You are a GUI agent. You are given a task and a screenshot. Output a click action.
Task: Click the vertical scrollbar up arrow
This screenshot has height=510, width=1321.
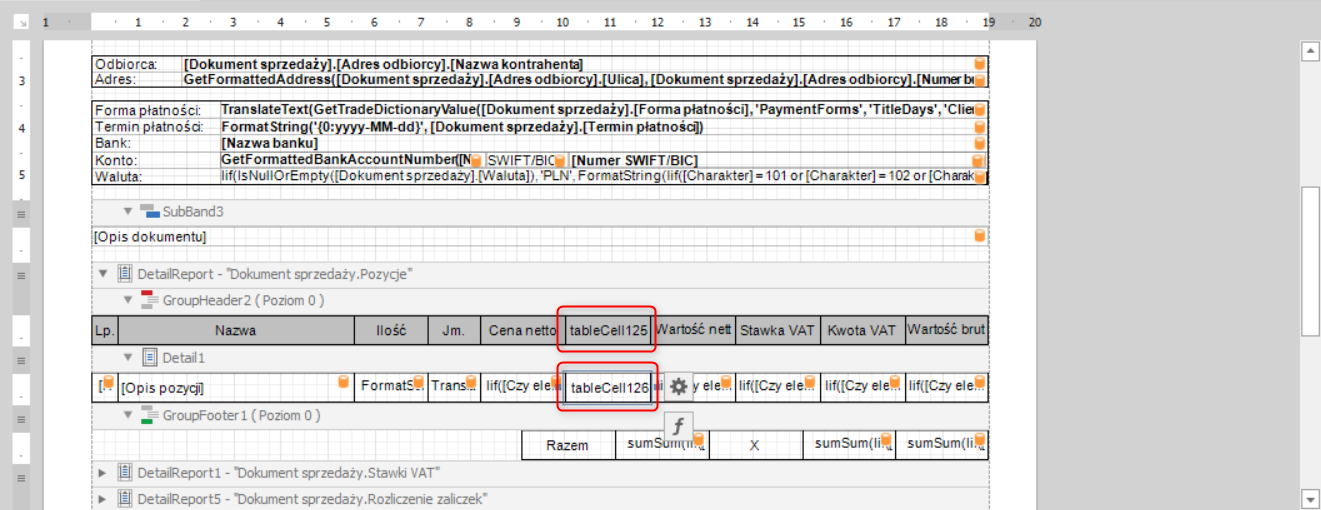pos(1308,50)
